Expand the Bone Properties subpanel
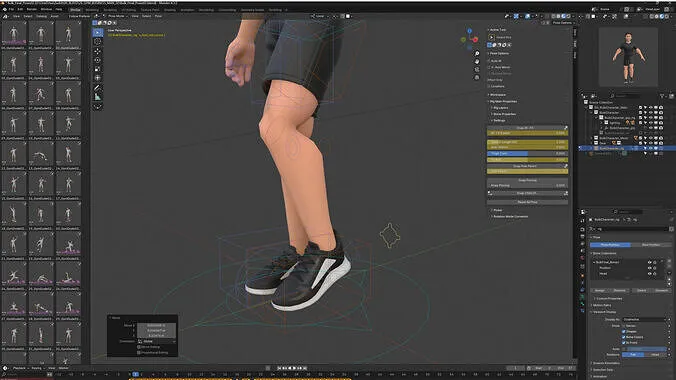This screenshot has height=380, width=676. point(503,114)
